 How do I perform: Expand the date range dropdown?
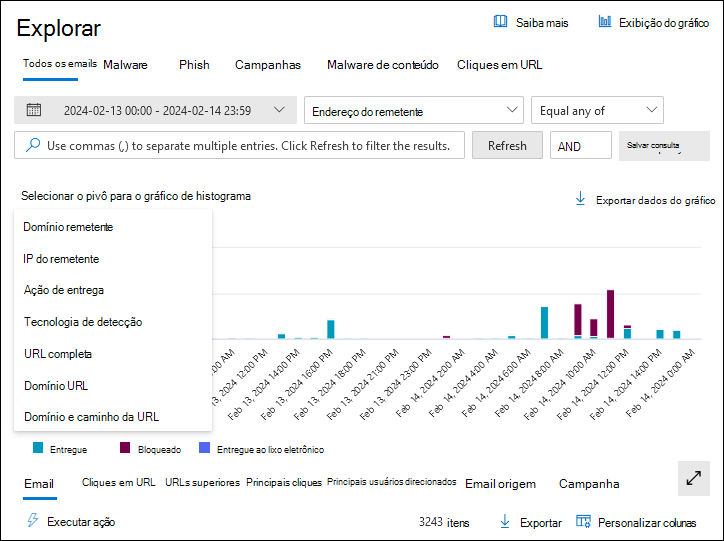277,110
